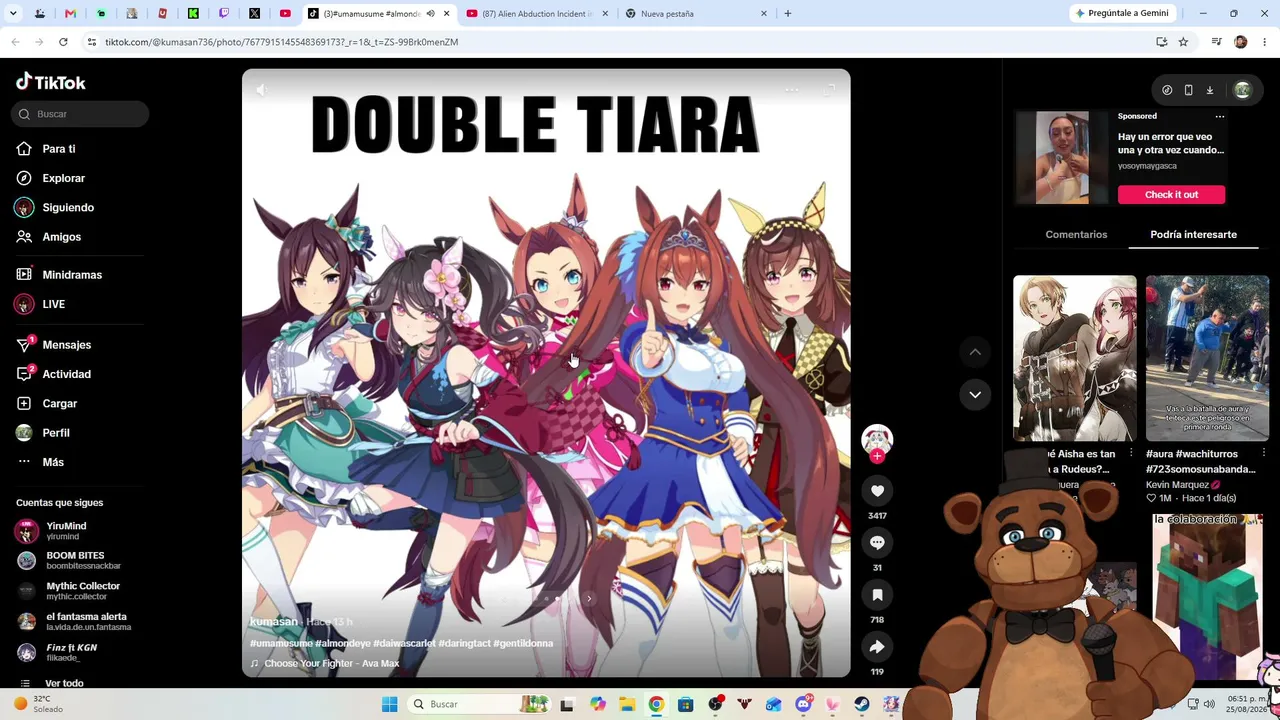Image resolution: width=1280 pixels, height=720 pixels.
Task: Open the Aisha and Rudeus recommended thumbnail
Action: click(x=1075, y=358)
